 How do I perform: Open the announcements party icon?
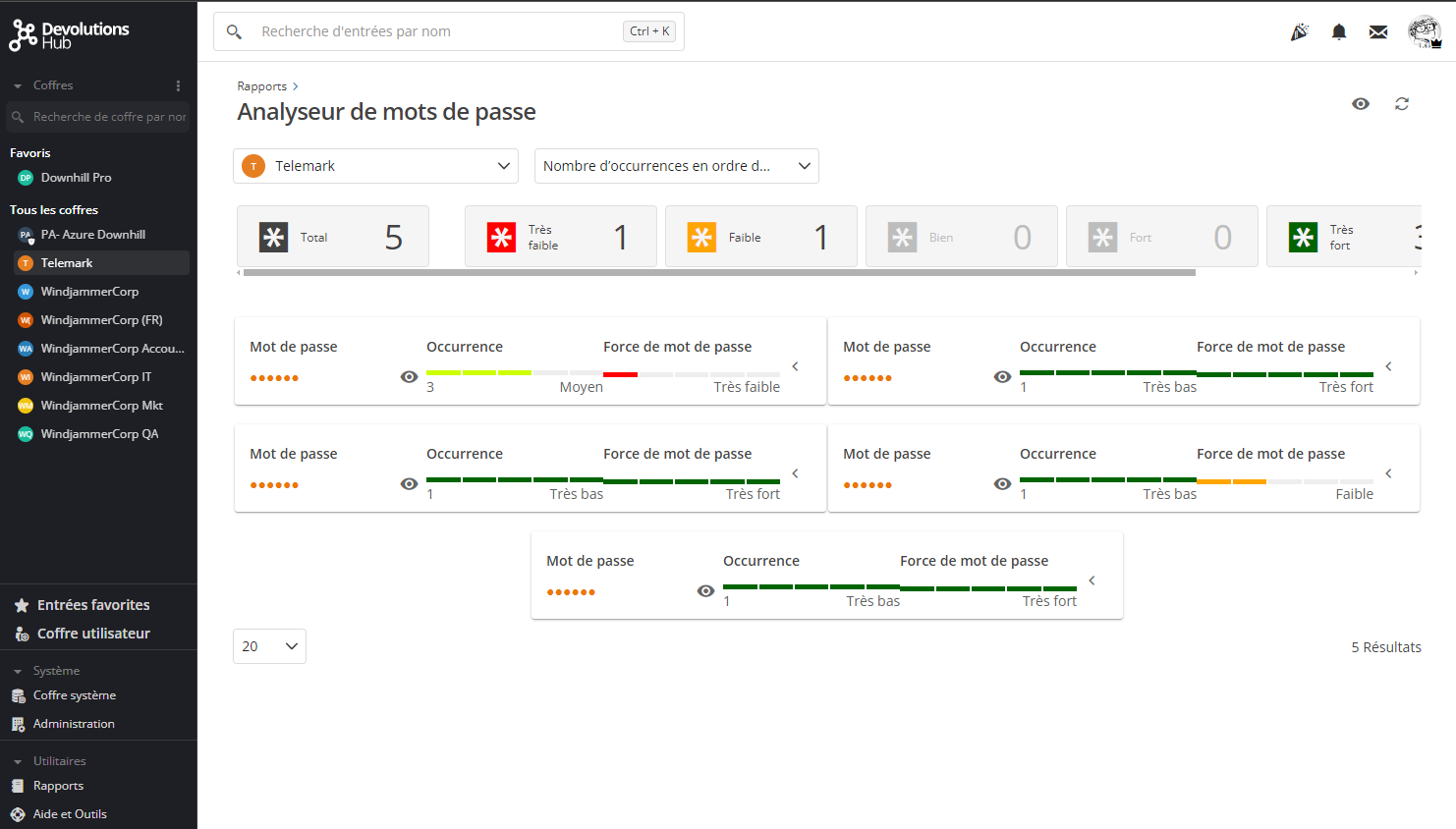coord(1300,31)
